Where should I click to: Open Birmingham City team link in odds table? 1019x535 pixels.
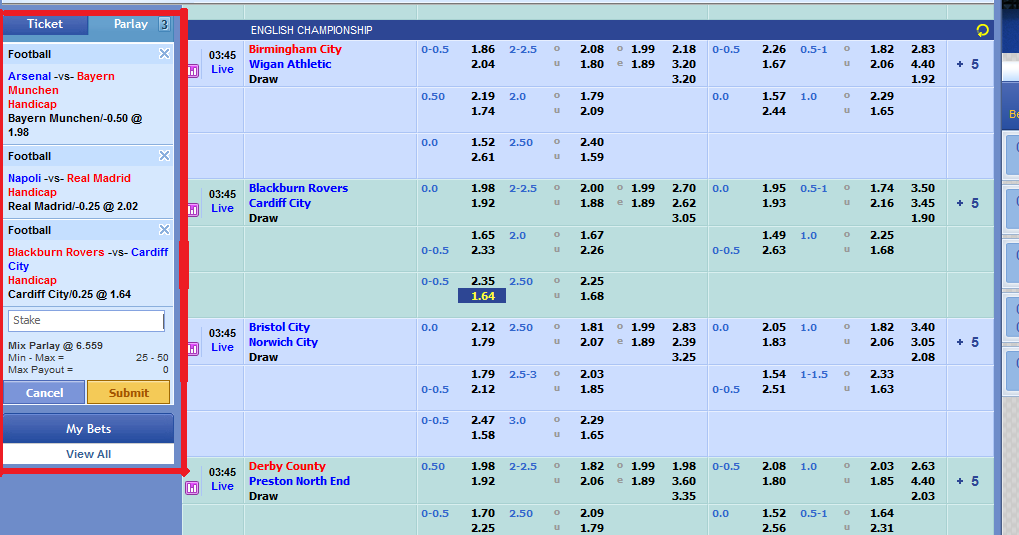(295, 49)
